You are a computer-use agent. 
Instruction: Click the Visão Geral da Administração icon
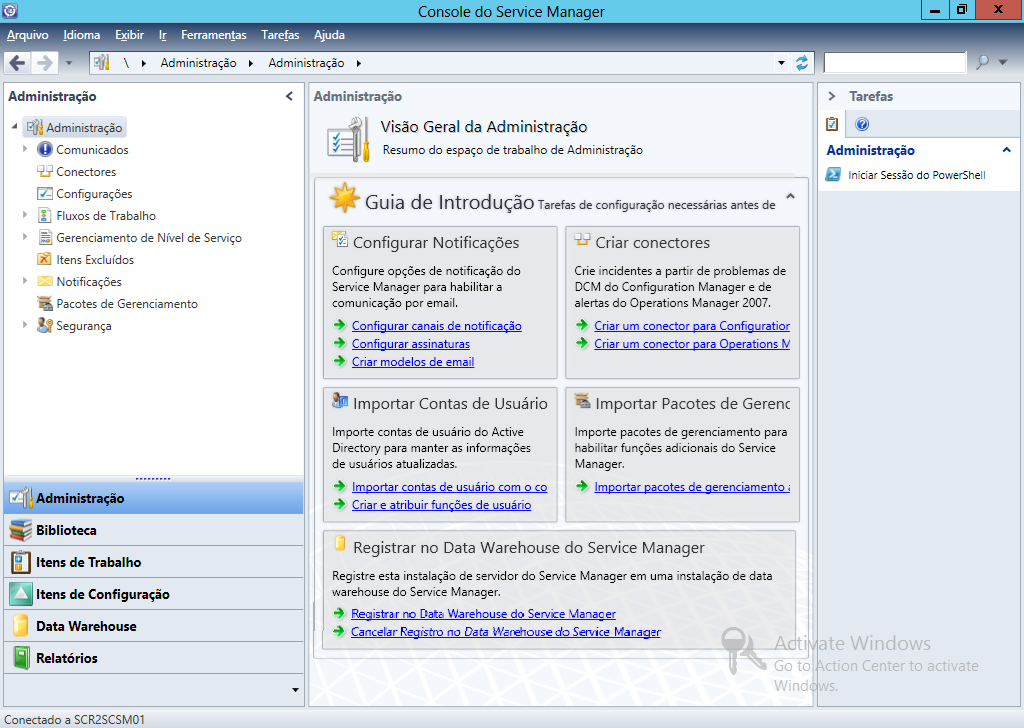349,139
